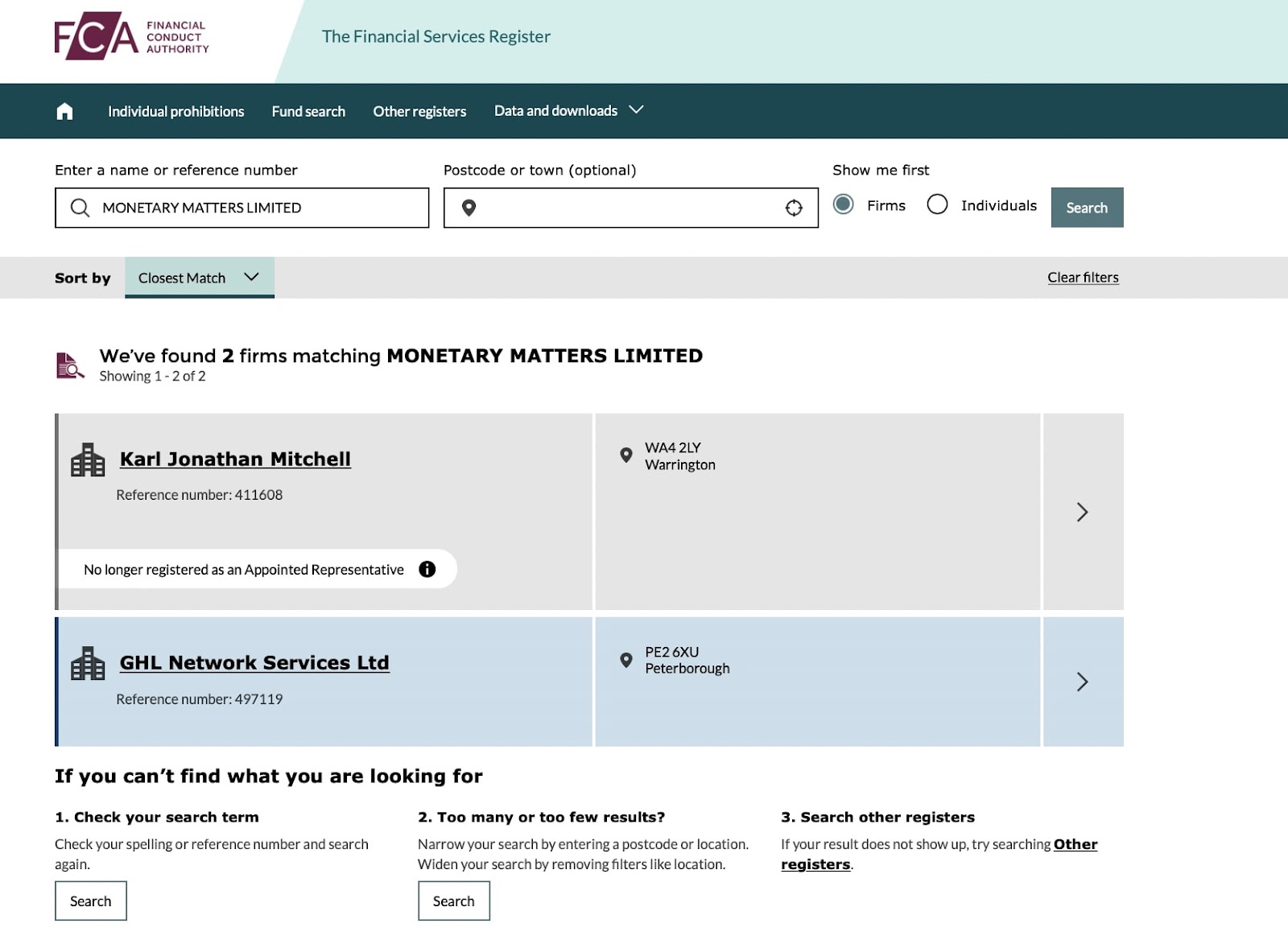Screen dimensions: 1288x944
Task: Click Clear filters link
Action: point(1083,277)
